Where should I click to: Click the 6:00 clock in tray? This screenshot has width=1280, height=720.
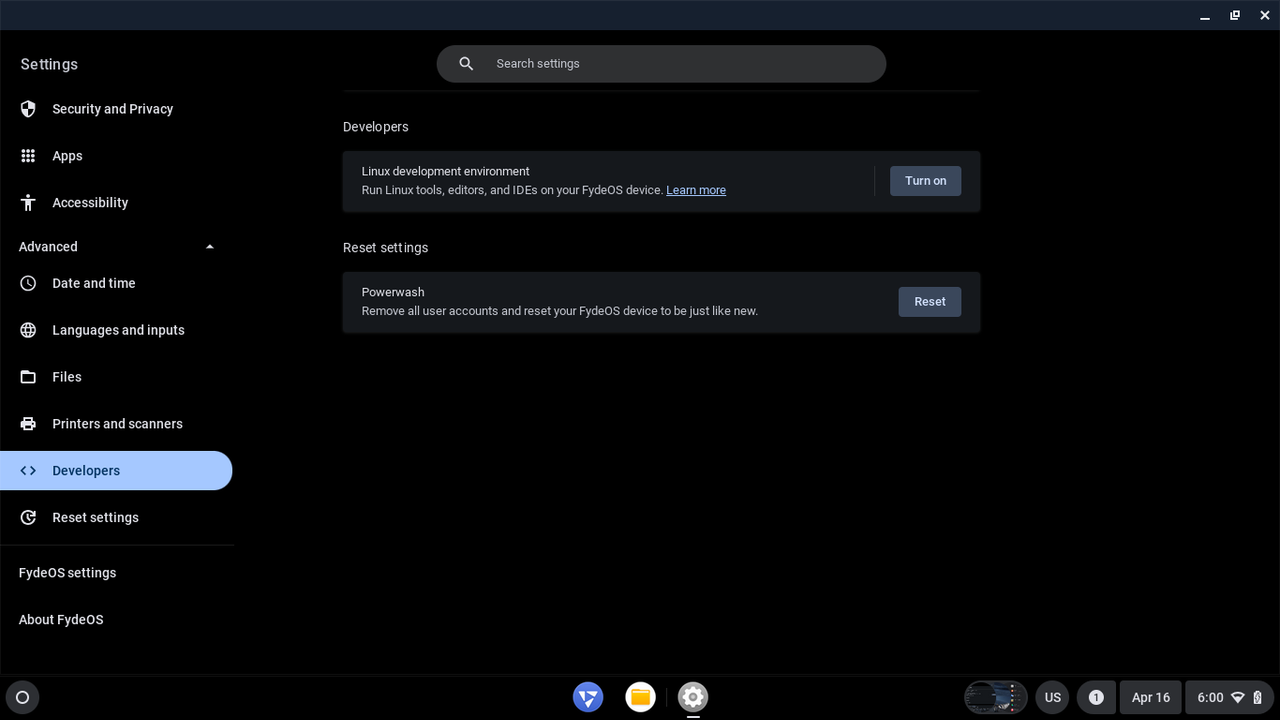coord(1210,697)
